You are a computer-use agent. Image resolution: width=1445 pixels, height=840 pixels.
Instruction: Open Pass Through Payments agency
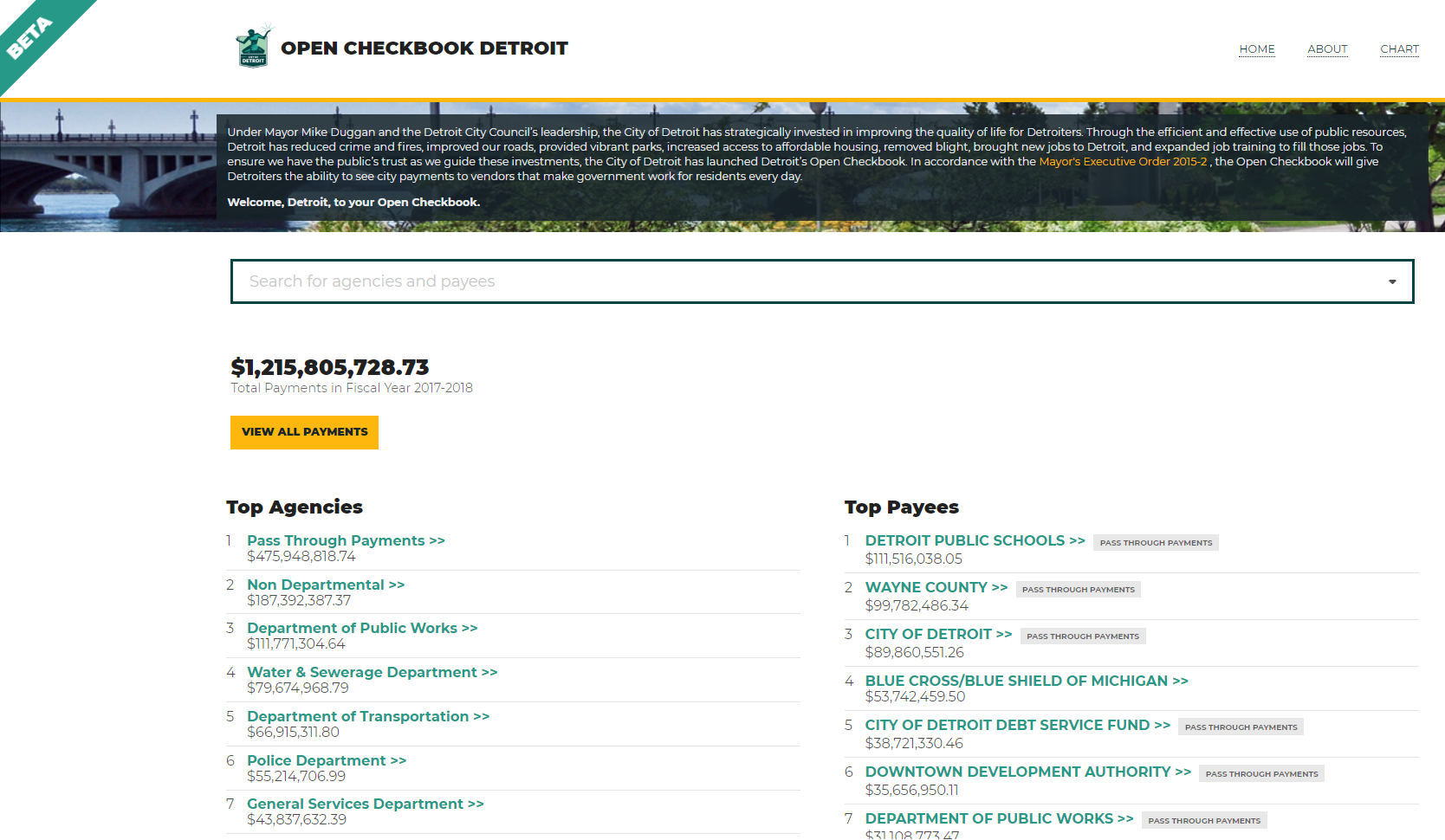[345, 540]
